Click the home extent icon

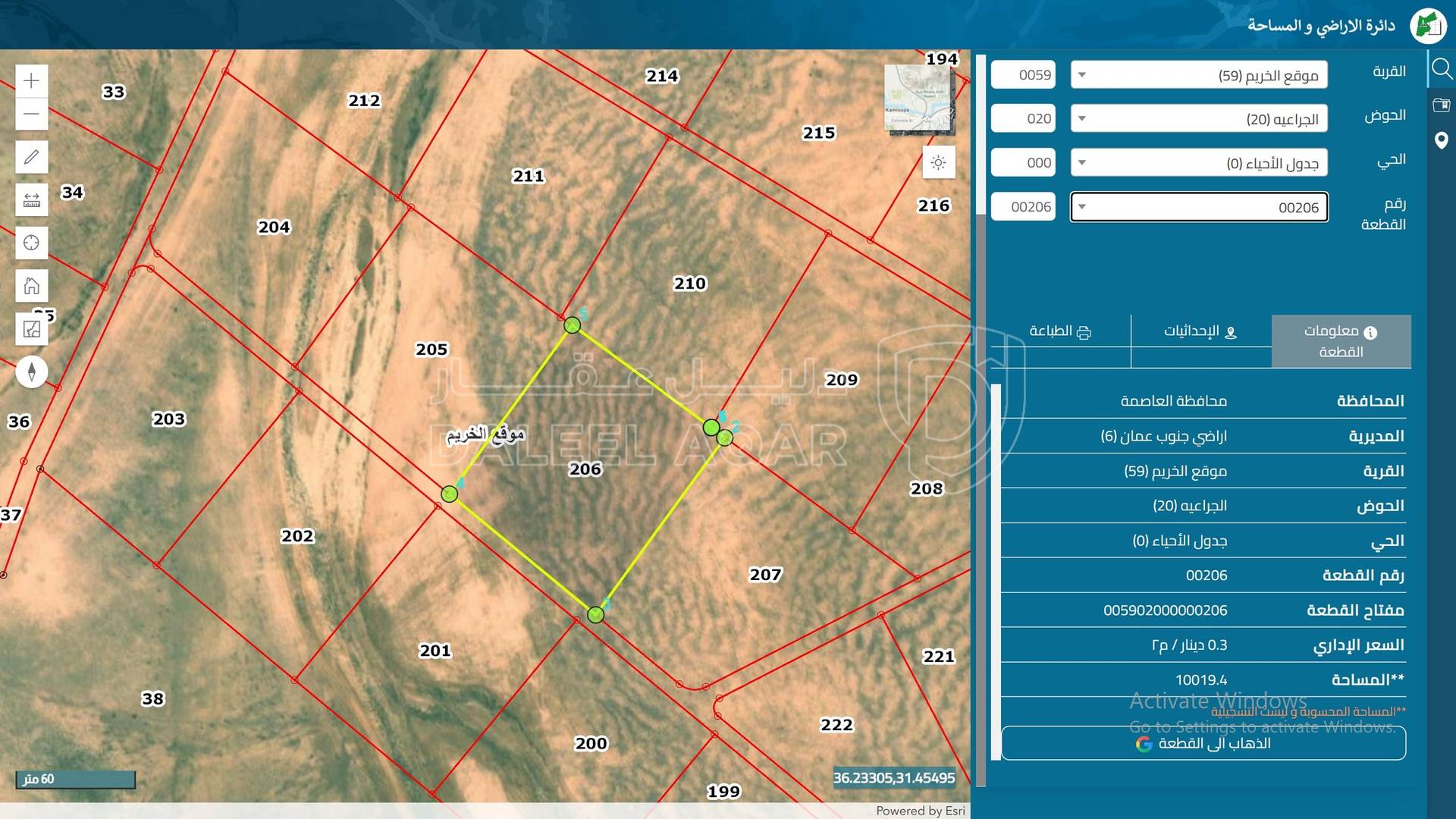point(31,286)
